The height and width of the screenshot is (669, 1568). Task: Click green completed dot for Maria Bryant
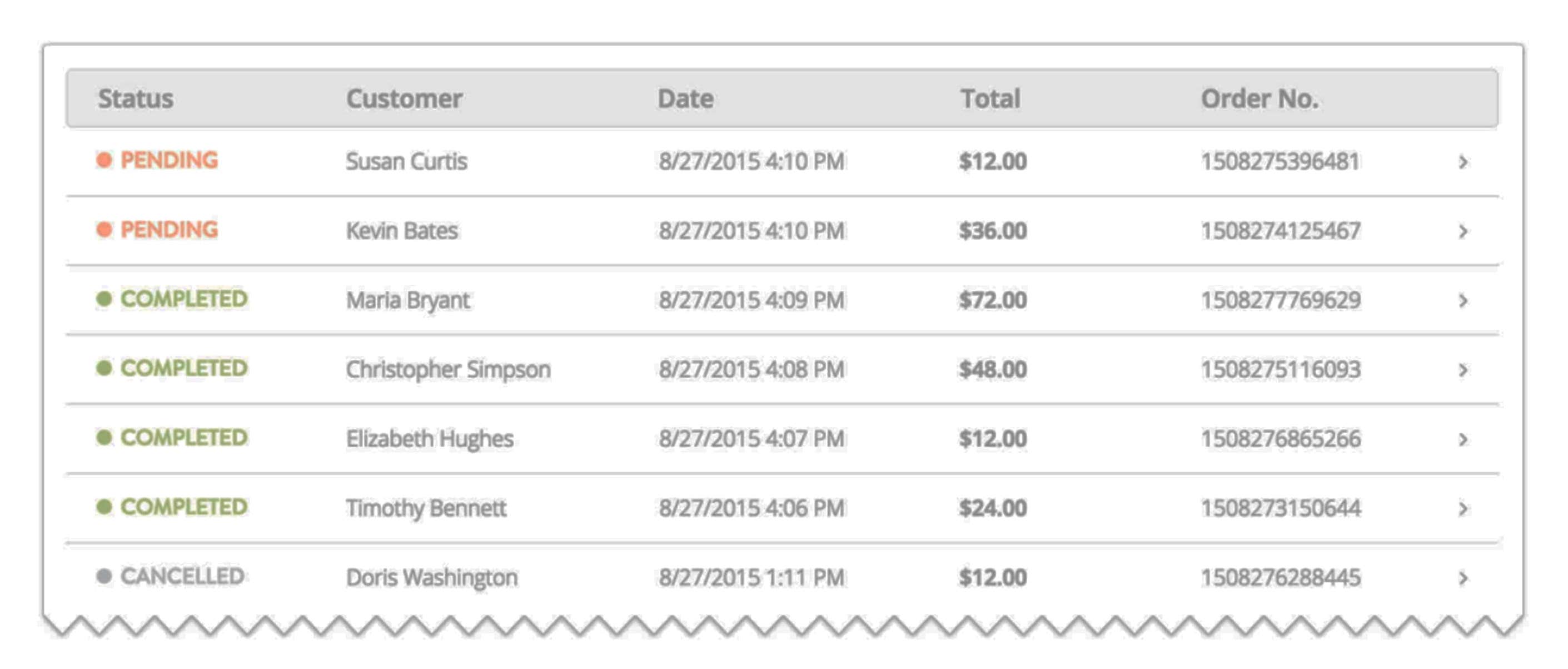pyautogui.click(x=104, y=299)
